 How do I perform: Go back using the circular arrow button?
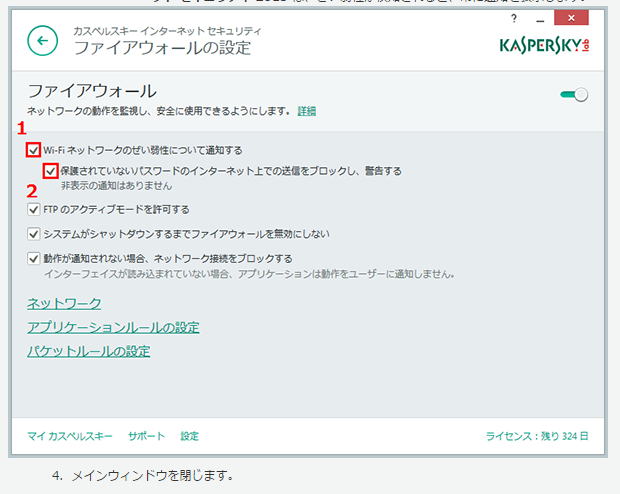click(43, 40)
